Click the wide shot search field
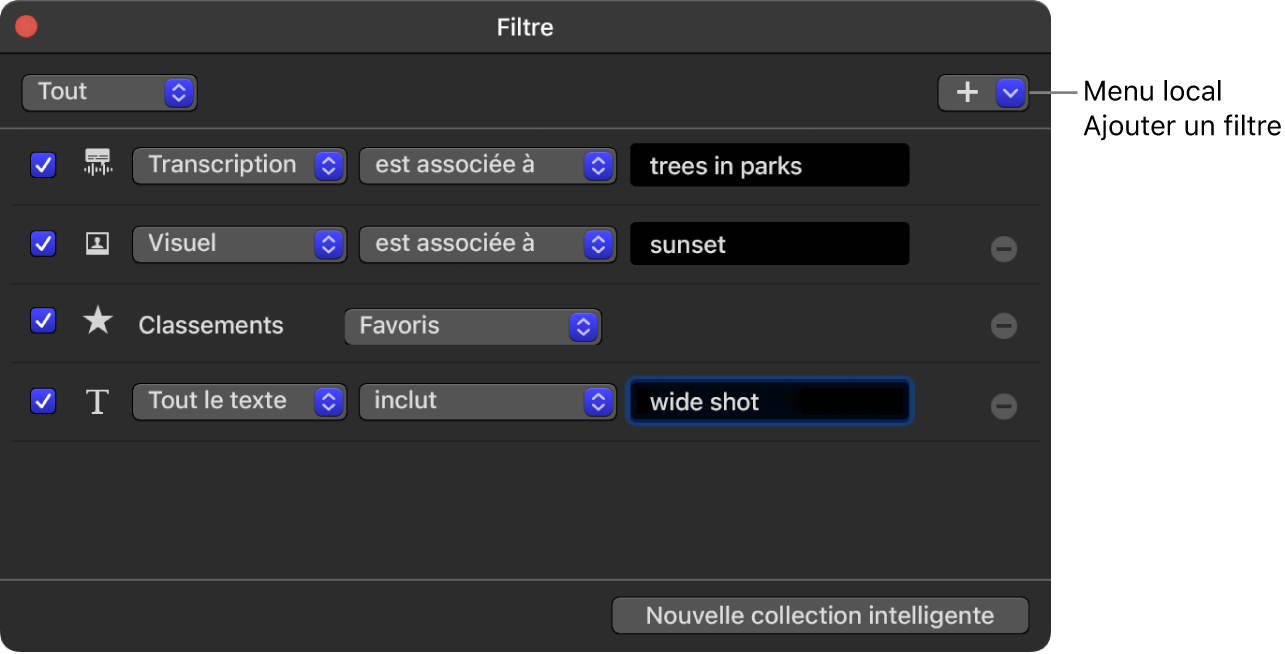The height and width of the screenshot is (654, 1285). point(769,401)
